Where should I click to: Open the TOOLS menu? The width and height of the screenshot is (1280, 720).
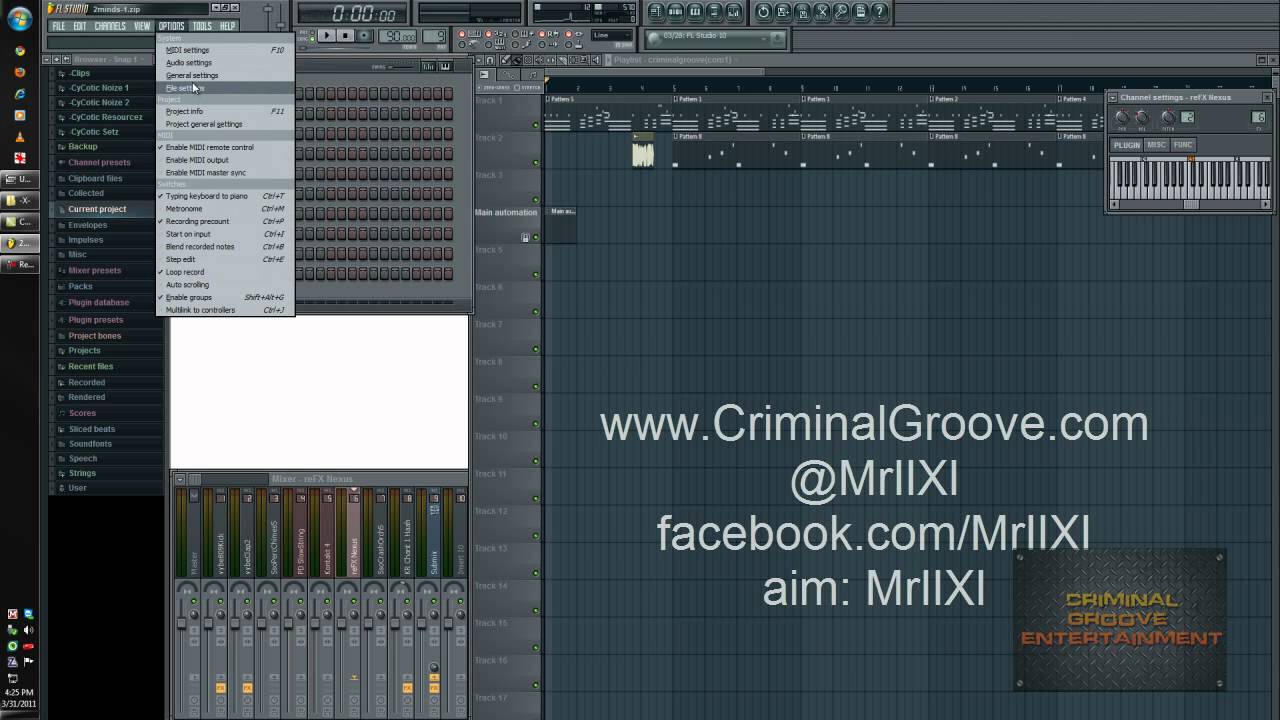(202, 26)
